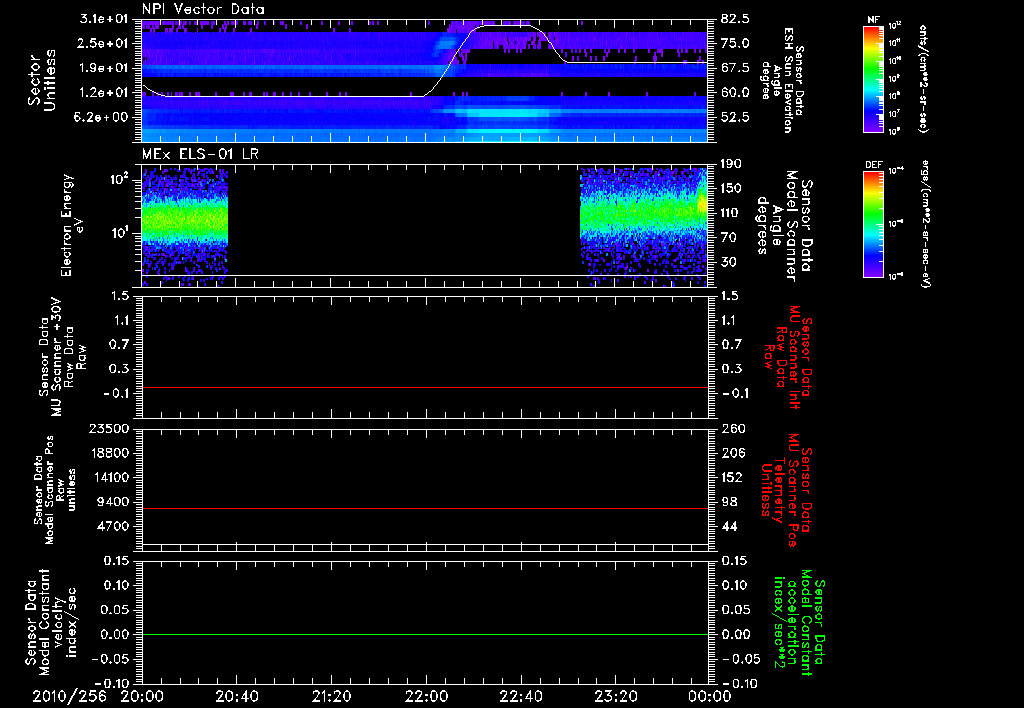Click the 22:00 time axis label
This screenshot has height=708, width=1024.
click(x=426, y=696)
